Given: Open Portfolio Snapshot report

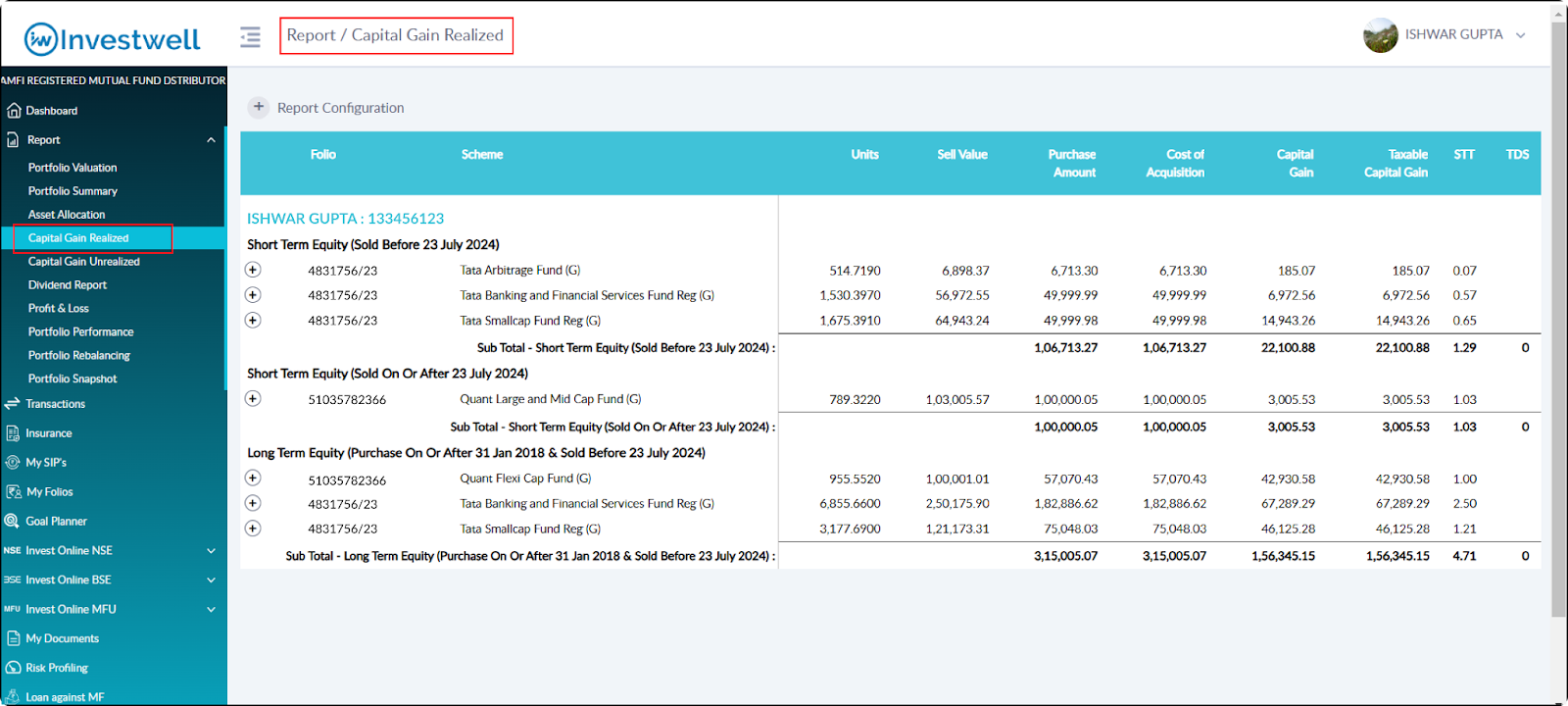Looking at the screenshot, I should click(73, 379).
